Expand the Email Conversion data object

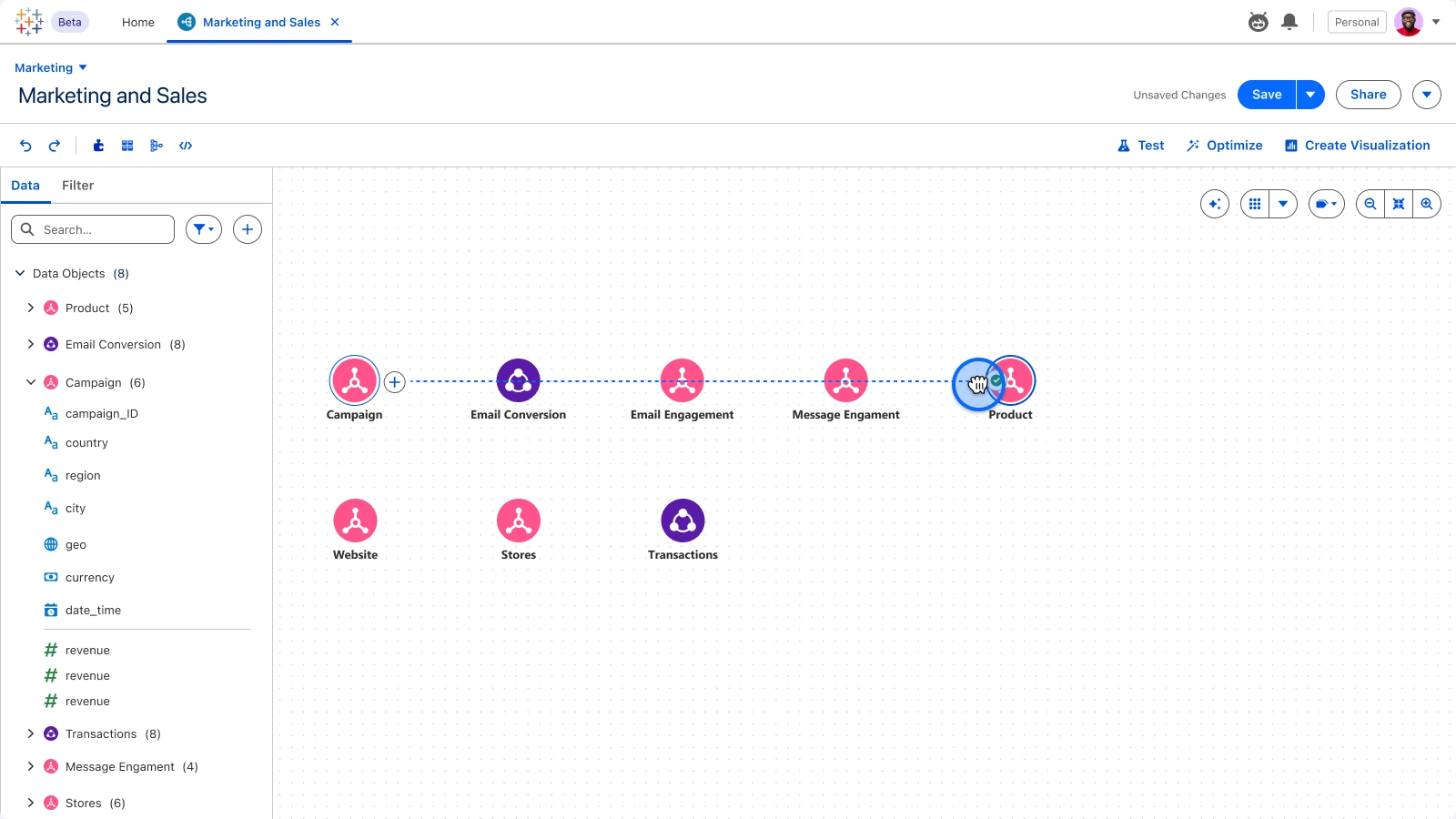pos(31,344)
